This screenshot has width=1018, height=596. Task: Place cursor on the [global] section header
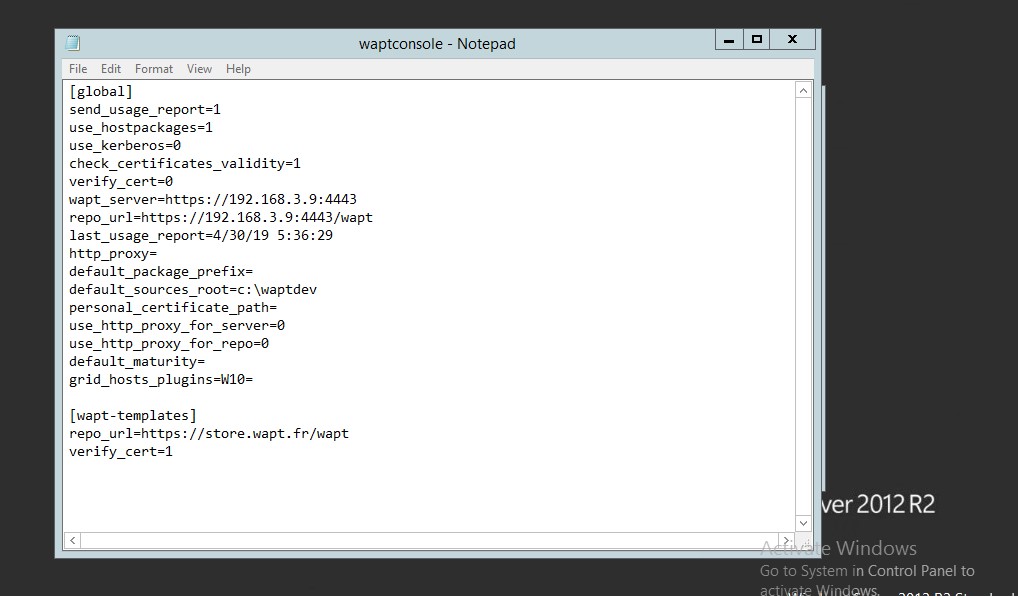[101, 91]
